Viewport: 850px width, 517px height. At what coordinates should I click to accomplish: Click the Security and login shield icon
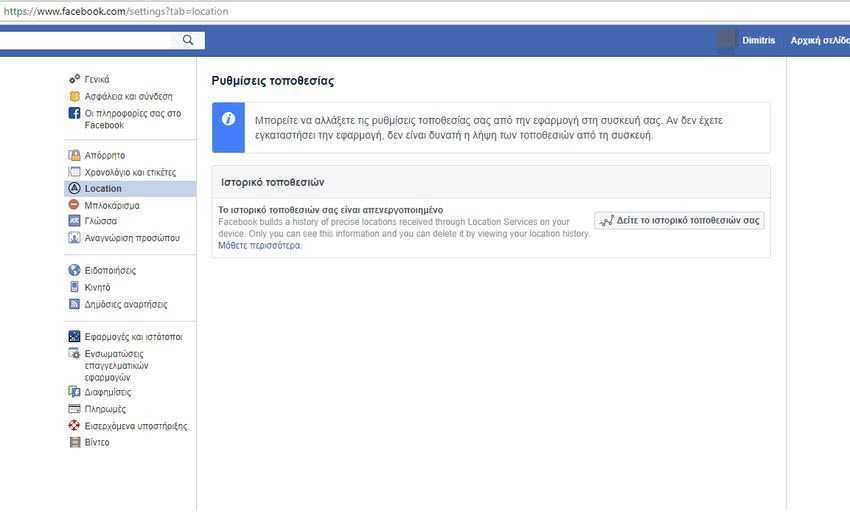click(74, 96)
